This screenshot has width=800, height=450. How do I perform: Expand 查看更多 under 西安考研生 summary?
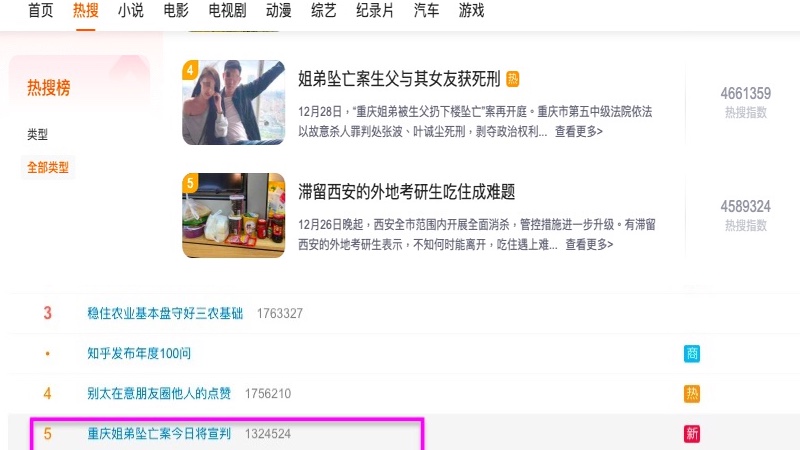pyautogui.click(x=589, y=244)
